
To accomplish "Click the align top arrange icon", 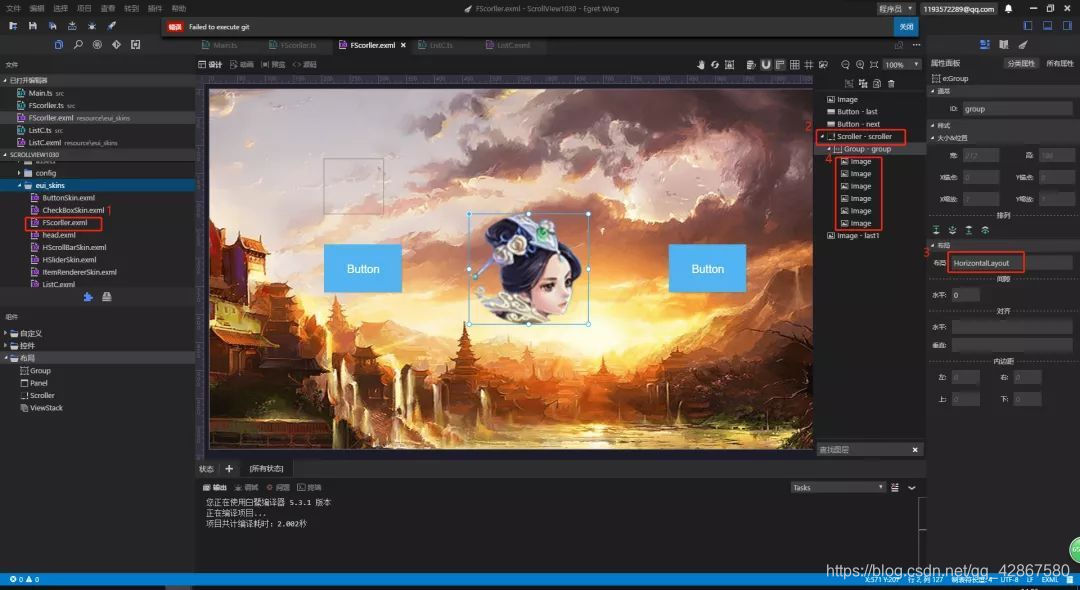I will [935, 230].
